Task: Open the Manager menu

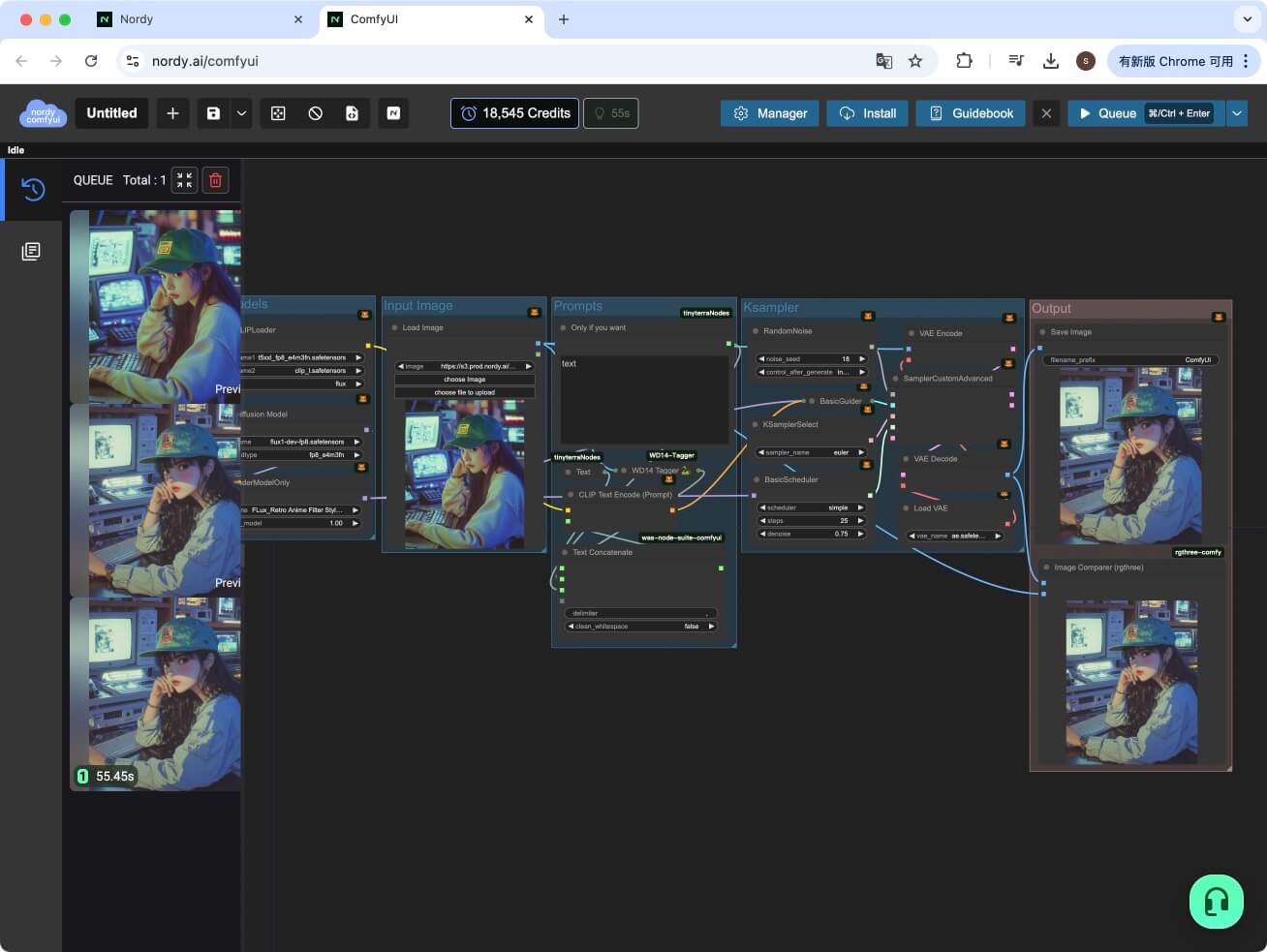Action: pyautogui.click(x=770, y=113)
